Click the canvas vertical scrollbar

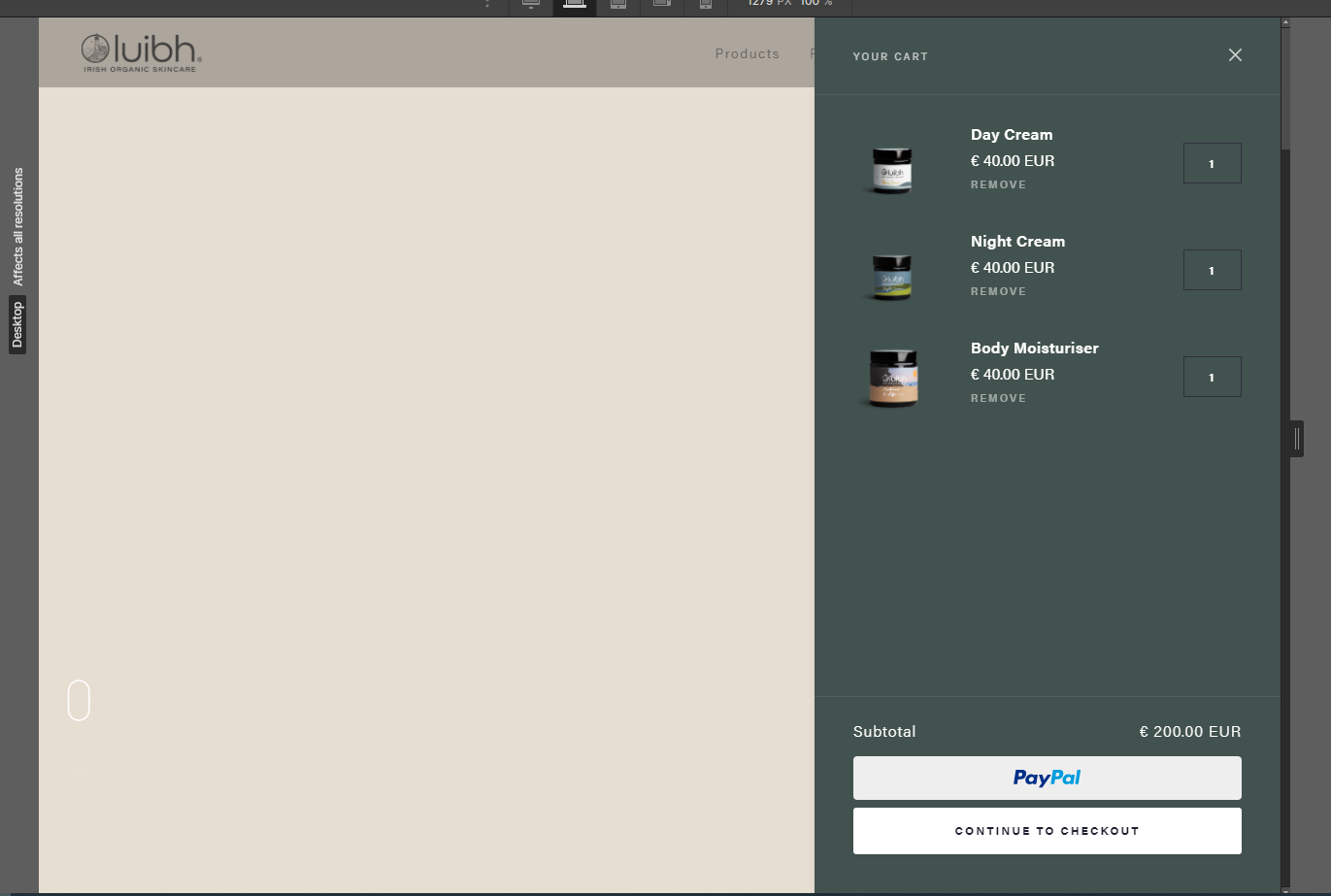(1285, 456)
